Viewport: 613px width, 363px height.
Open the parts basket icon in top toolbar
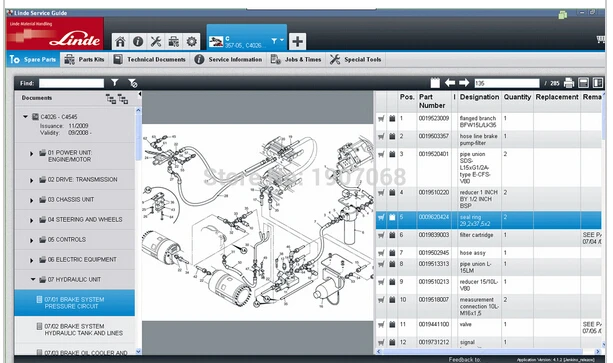pos(174,41)
